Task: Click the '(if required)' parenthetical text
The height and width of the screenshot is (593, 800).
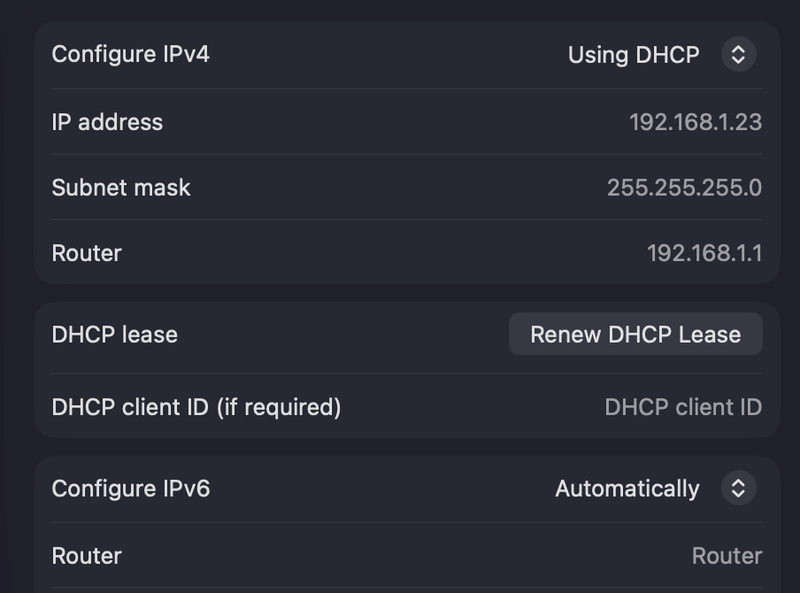Action: tap(279, 407)
